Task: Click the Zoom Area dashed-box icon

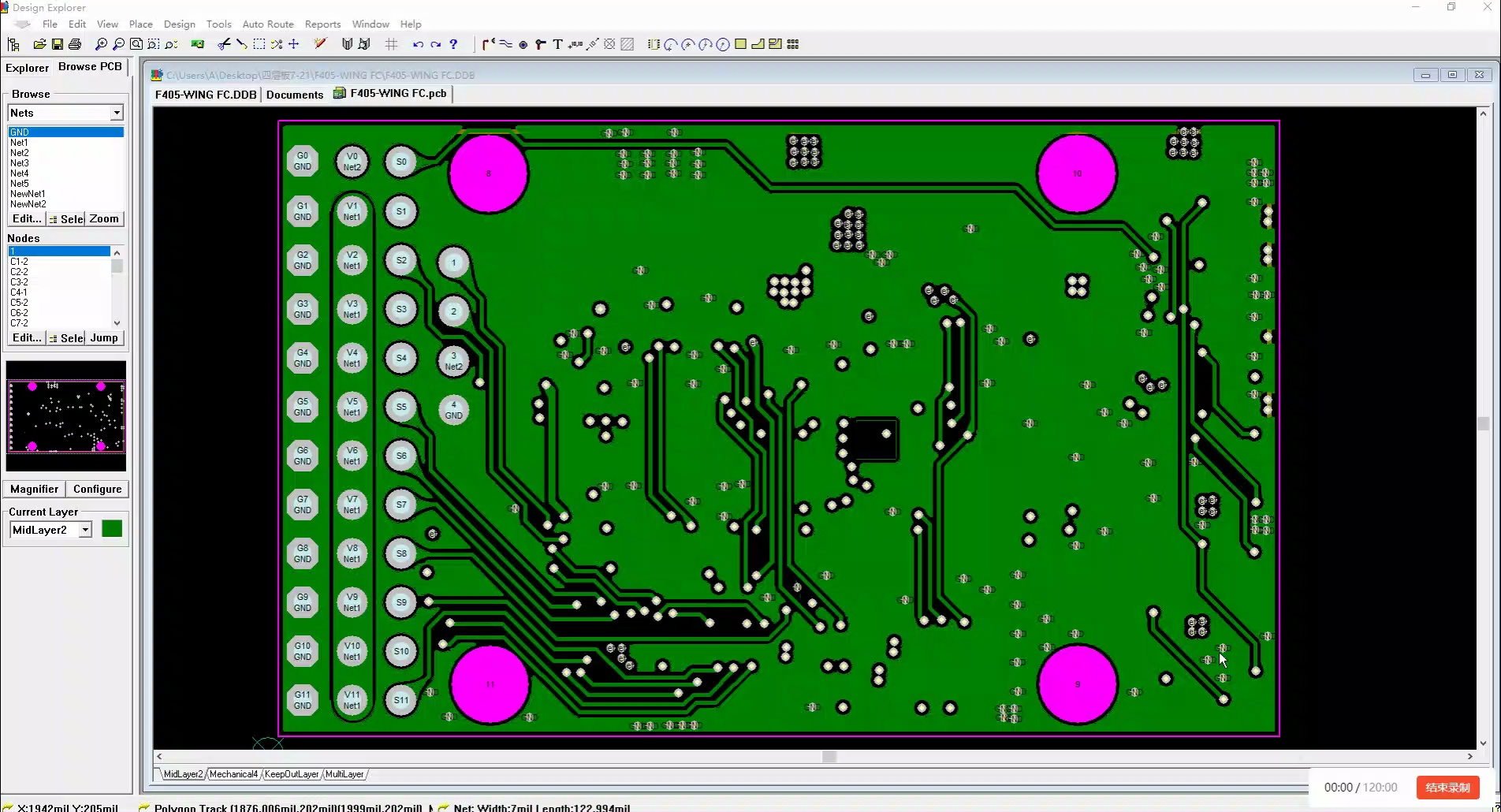Action: click(154, 44)
